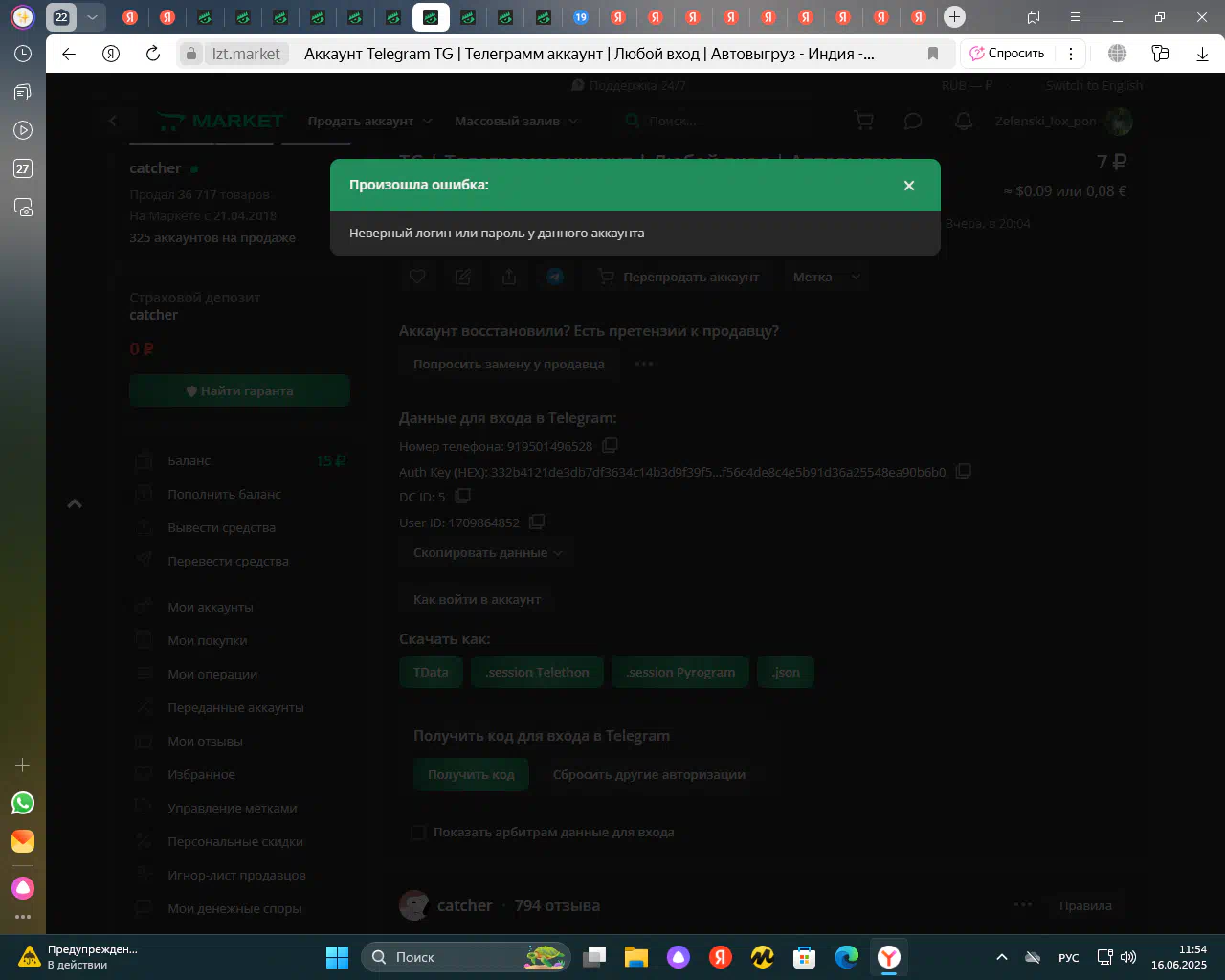
Task: Open Yandex home from address bar icon
Action: coord(111,54)
